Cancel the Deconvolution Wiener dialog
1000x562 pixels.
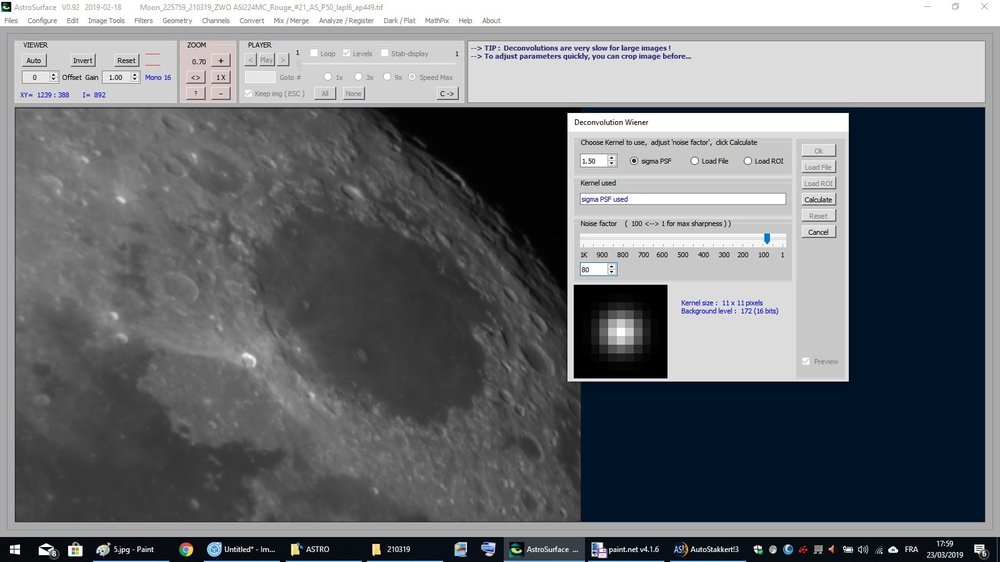(x=818, y=232)
